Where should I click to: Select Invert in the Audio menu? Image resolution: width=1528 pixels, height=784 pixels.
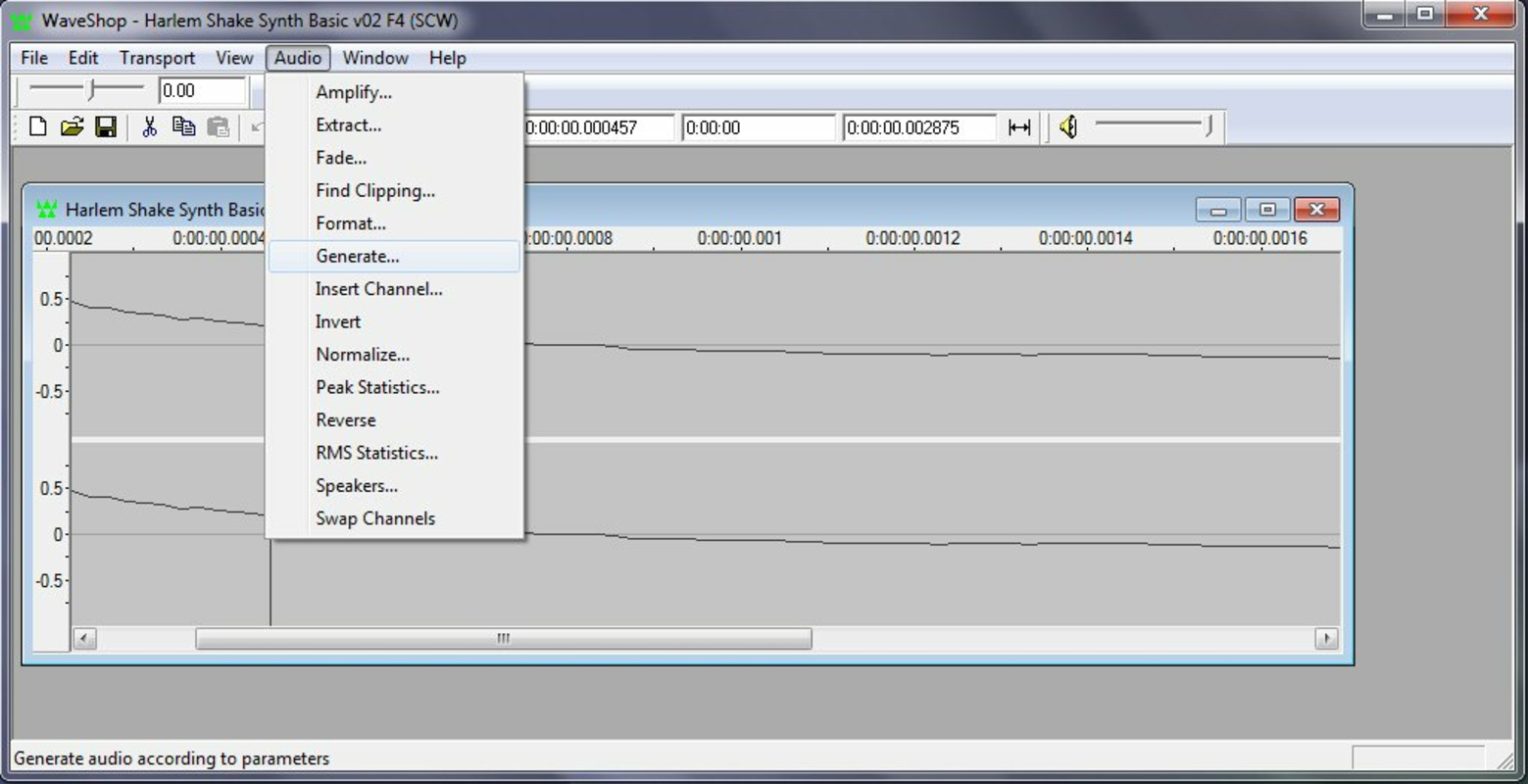[394, 321]
